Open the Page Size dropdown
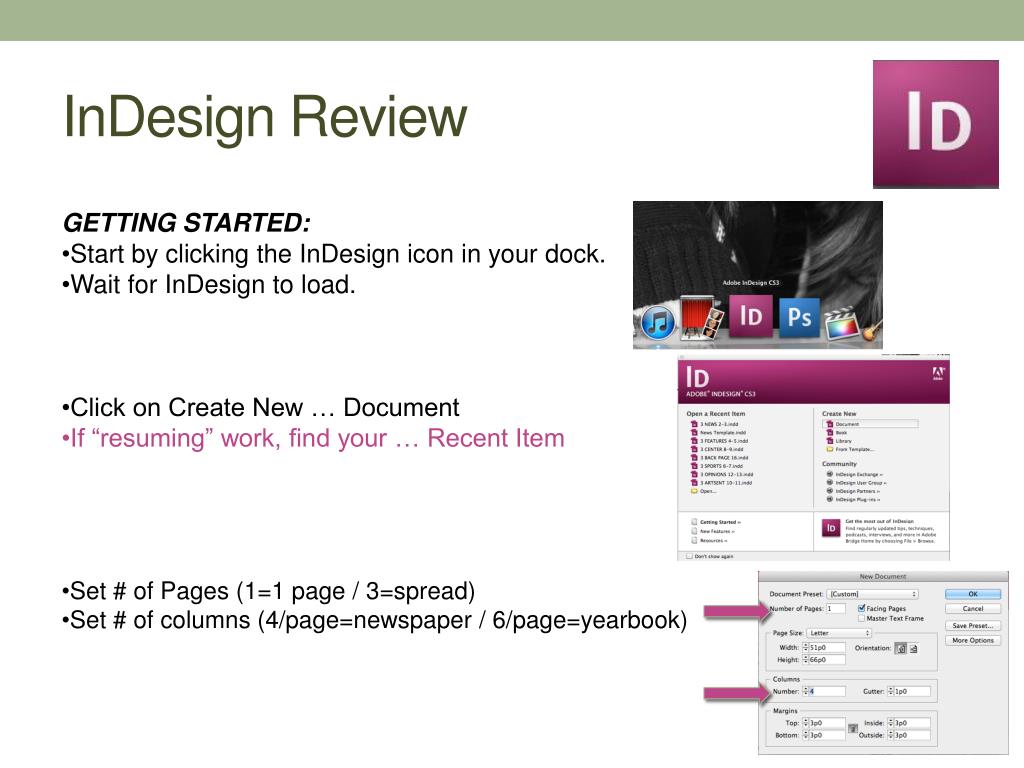The height and width of the screenshot is (768, 1024). coord(839,633)
